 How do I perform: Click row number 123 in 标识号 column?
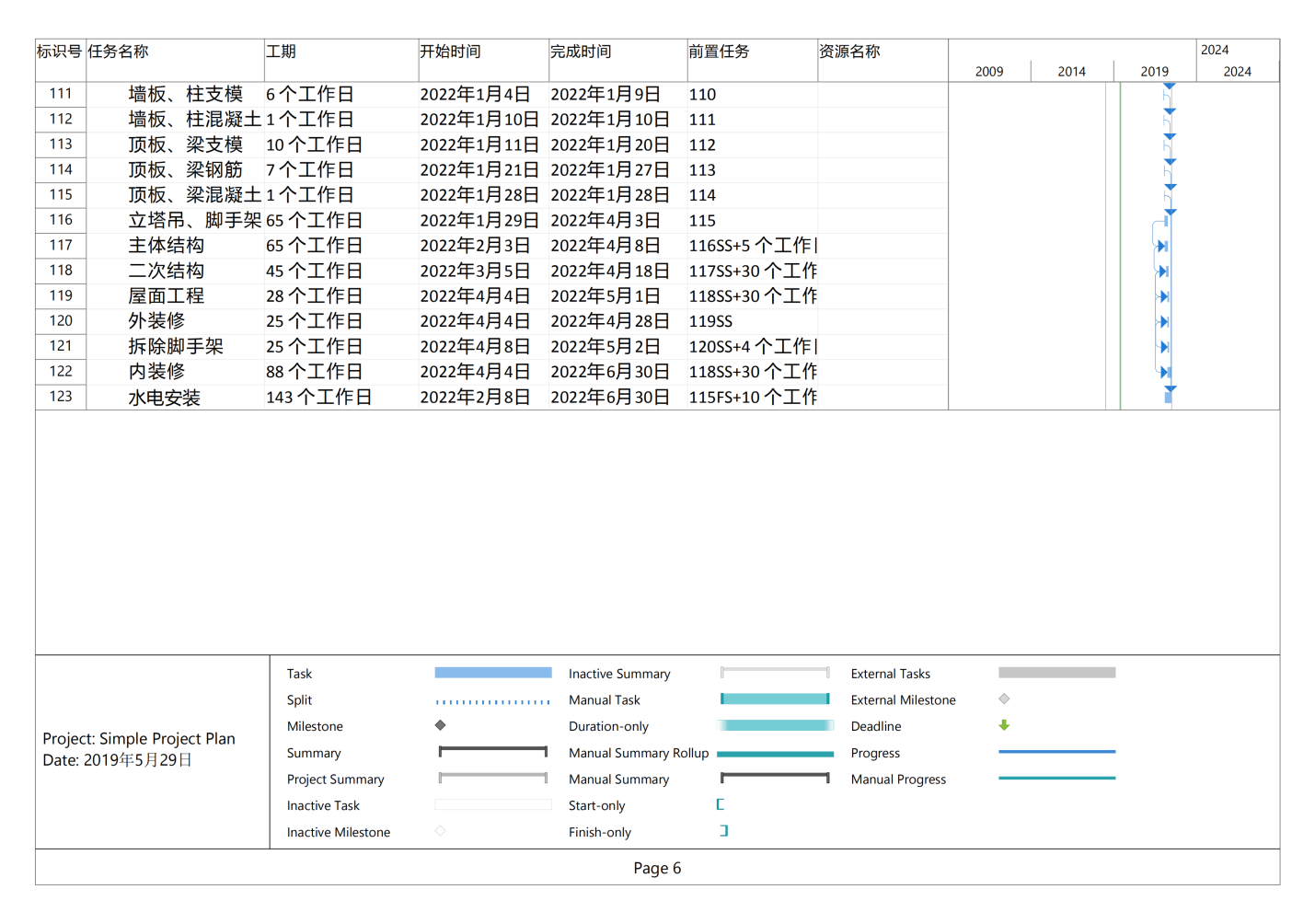(61, 397)
